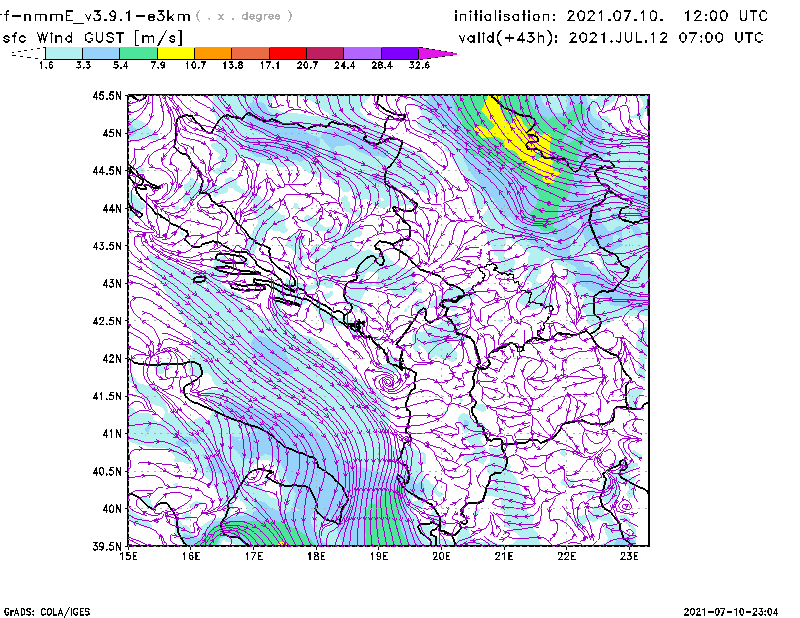The image size is (800, 618).
Task: Select the yellow 7.9–10.7 legend swatch
Action: coord(176,53)
